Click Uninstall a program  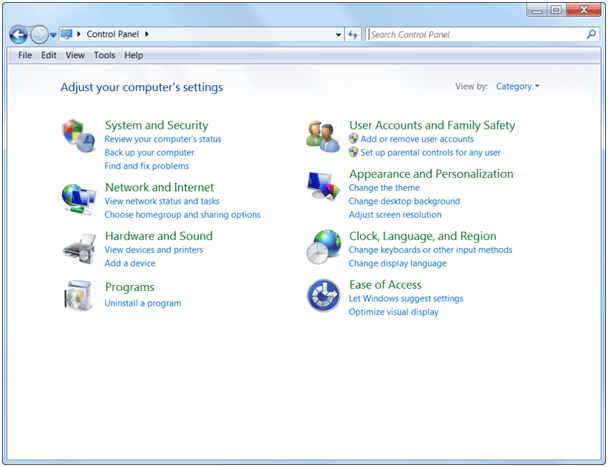coord(143,303)
